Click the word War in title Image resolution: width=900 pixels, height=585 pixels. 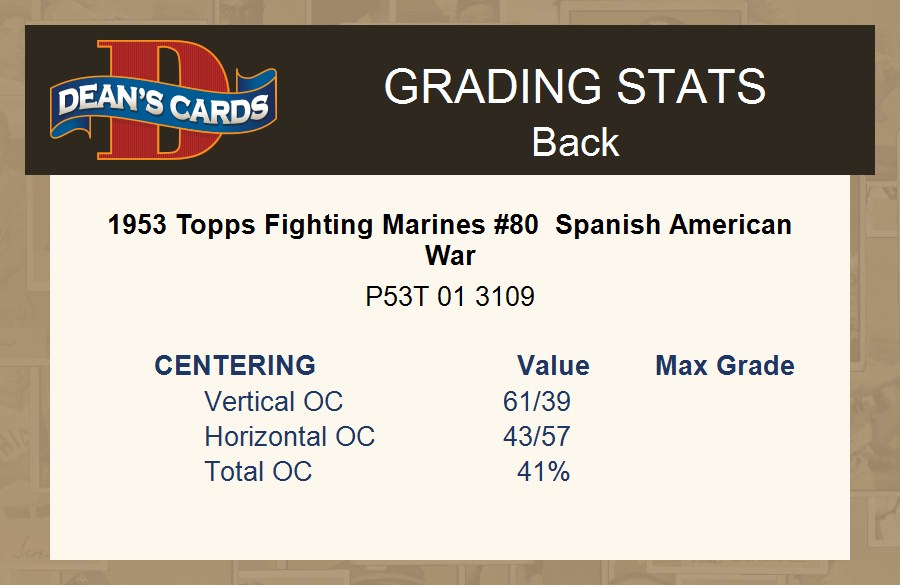pyautogui.click(x=450, y=255)
